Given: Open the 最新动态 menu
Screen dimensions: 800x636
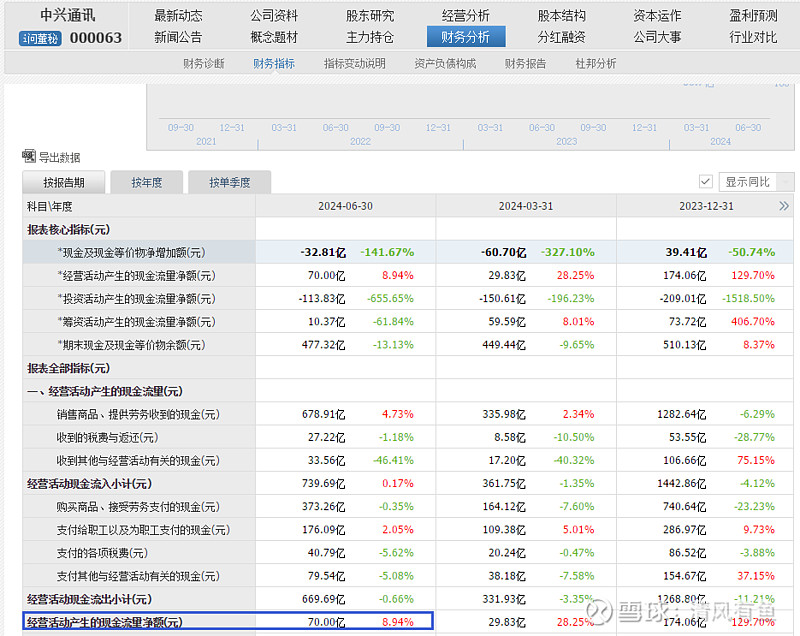Looking at the screenshot, I should pos(178,16).
